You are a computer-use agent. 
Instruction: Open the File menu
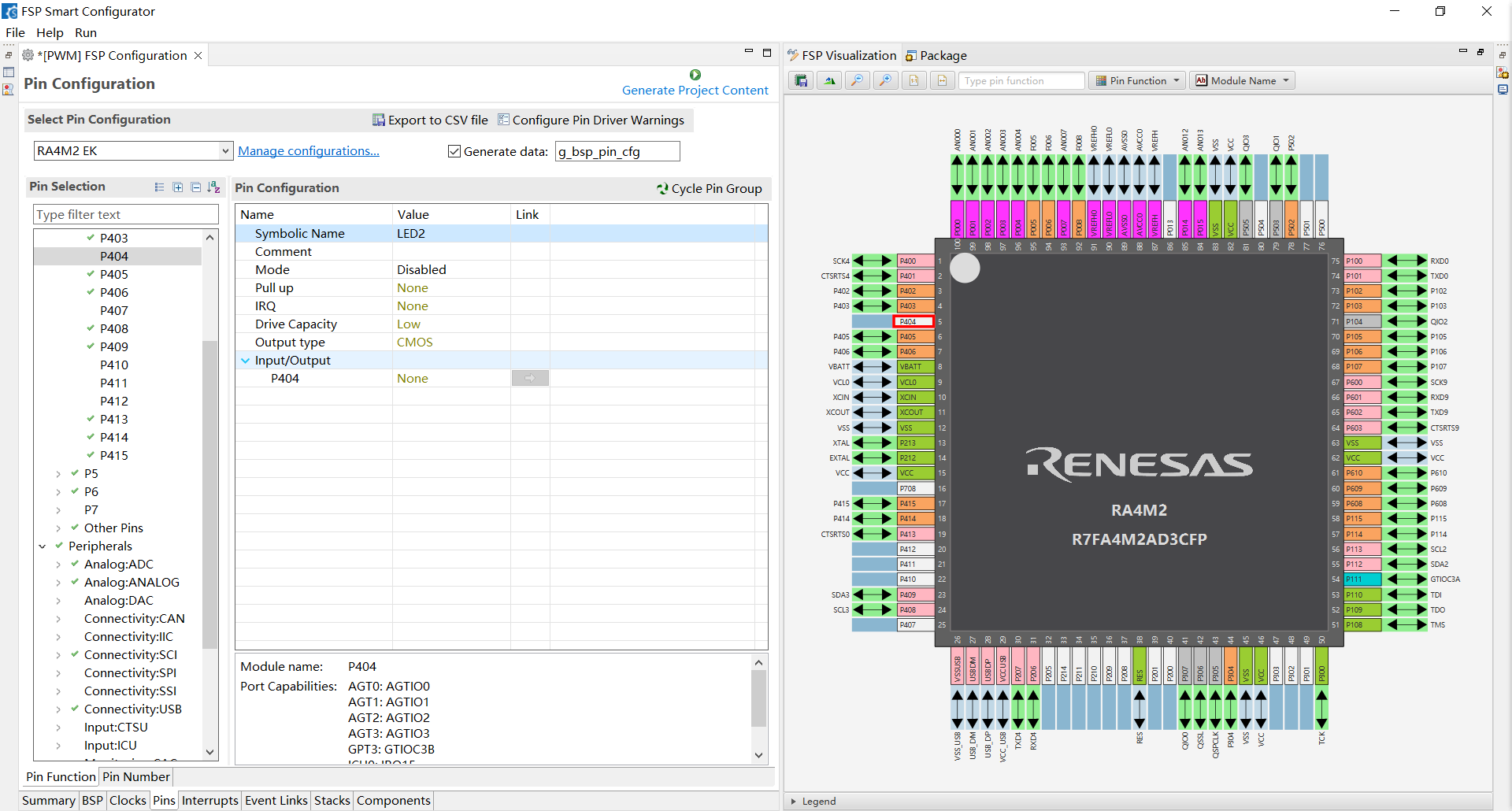tap(15, 33)
